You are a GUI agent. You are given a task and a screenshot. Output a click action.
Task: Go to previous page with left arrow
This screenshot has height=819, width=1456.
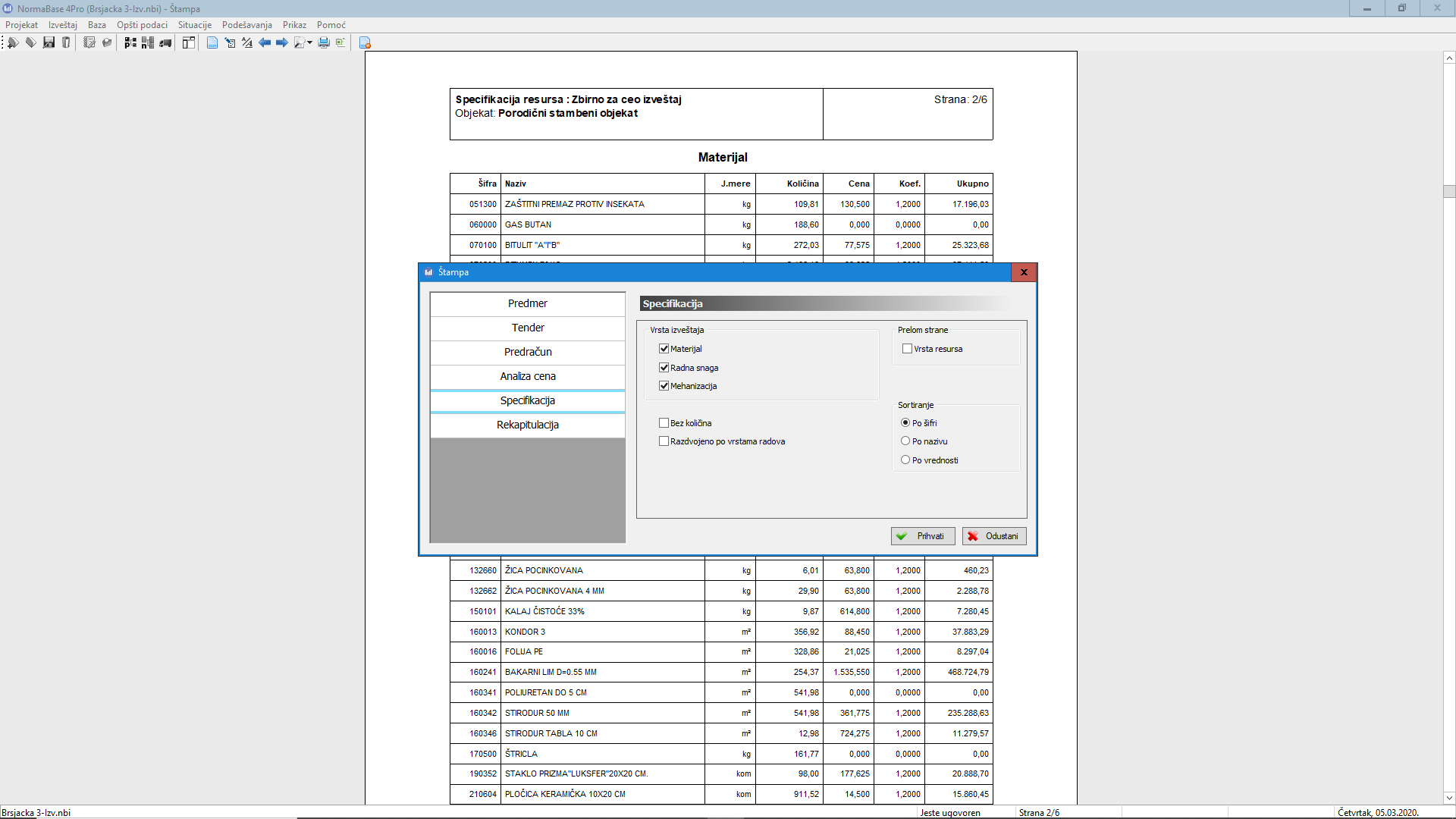264,42
